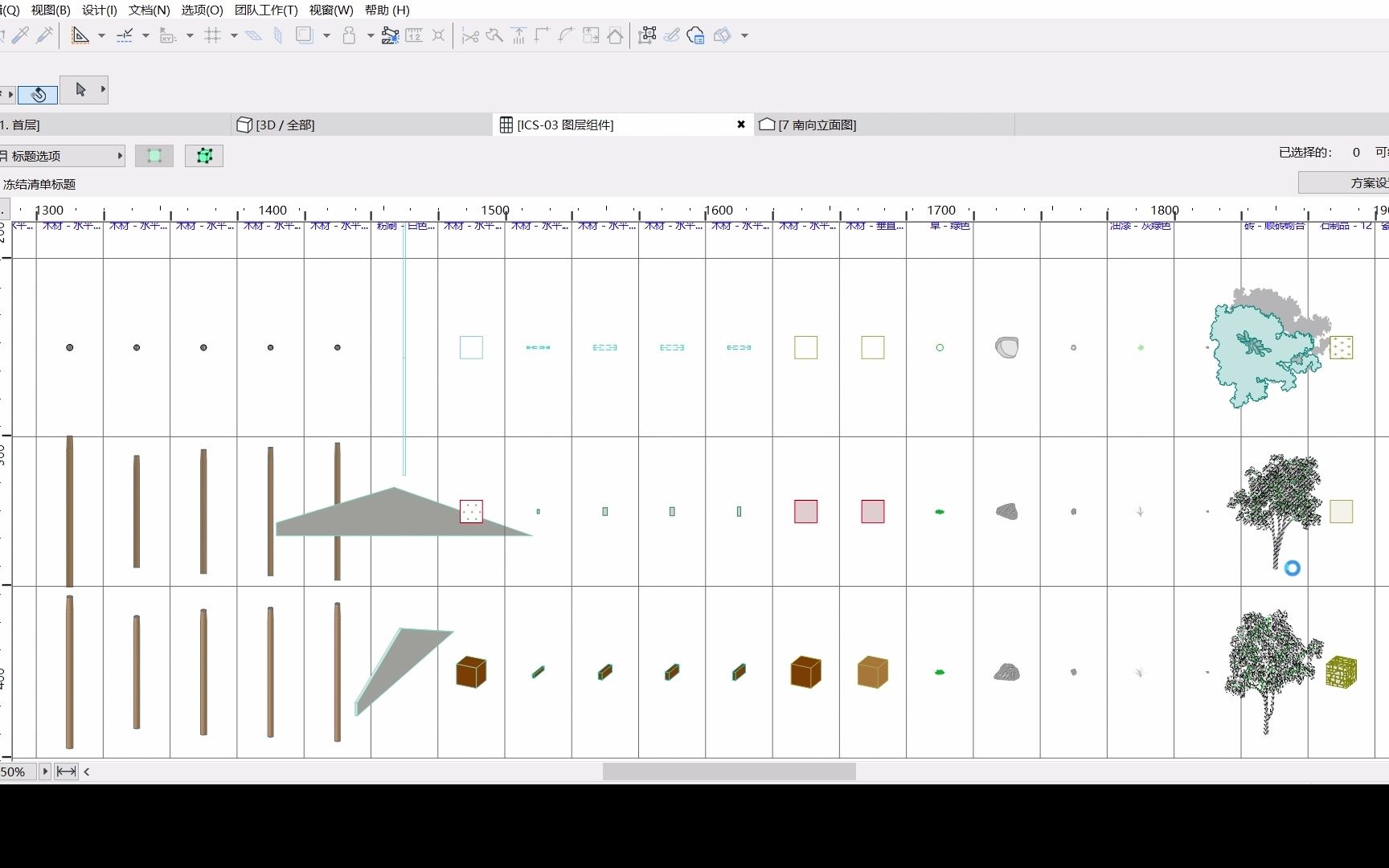Click the overlapping squares trace icon
Viewport: 1389px width, 868px height.
pos(305,35)
